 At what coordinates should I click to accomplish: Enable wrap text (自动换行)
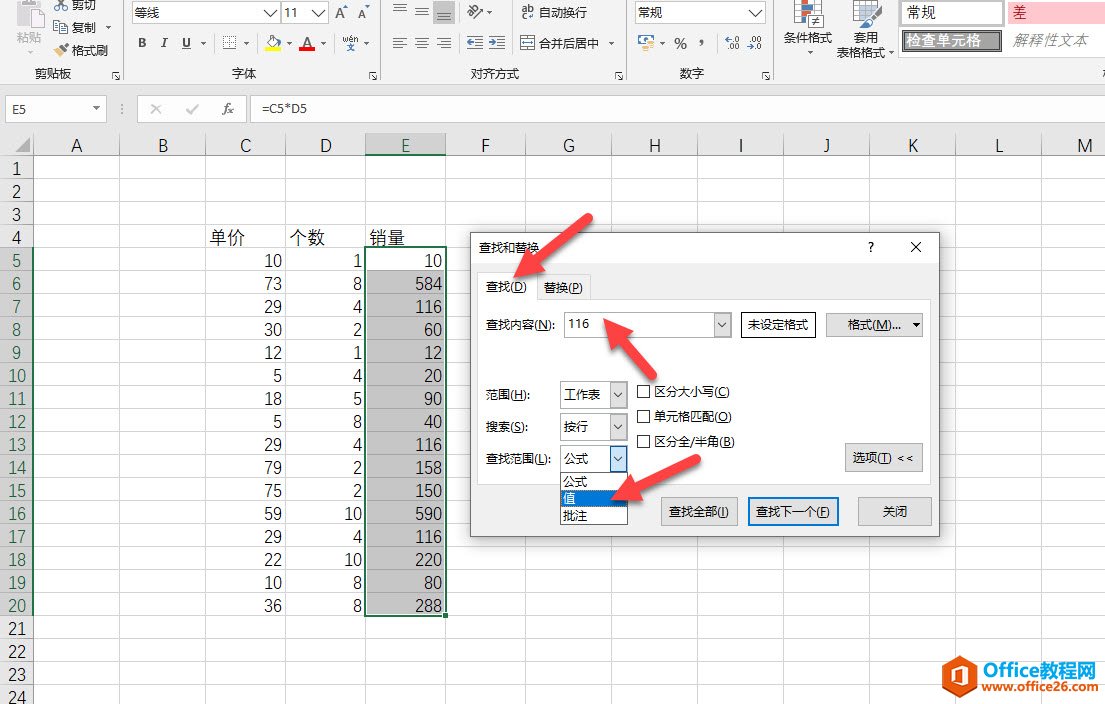554,12
